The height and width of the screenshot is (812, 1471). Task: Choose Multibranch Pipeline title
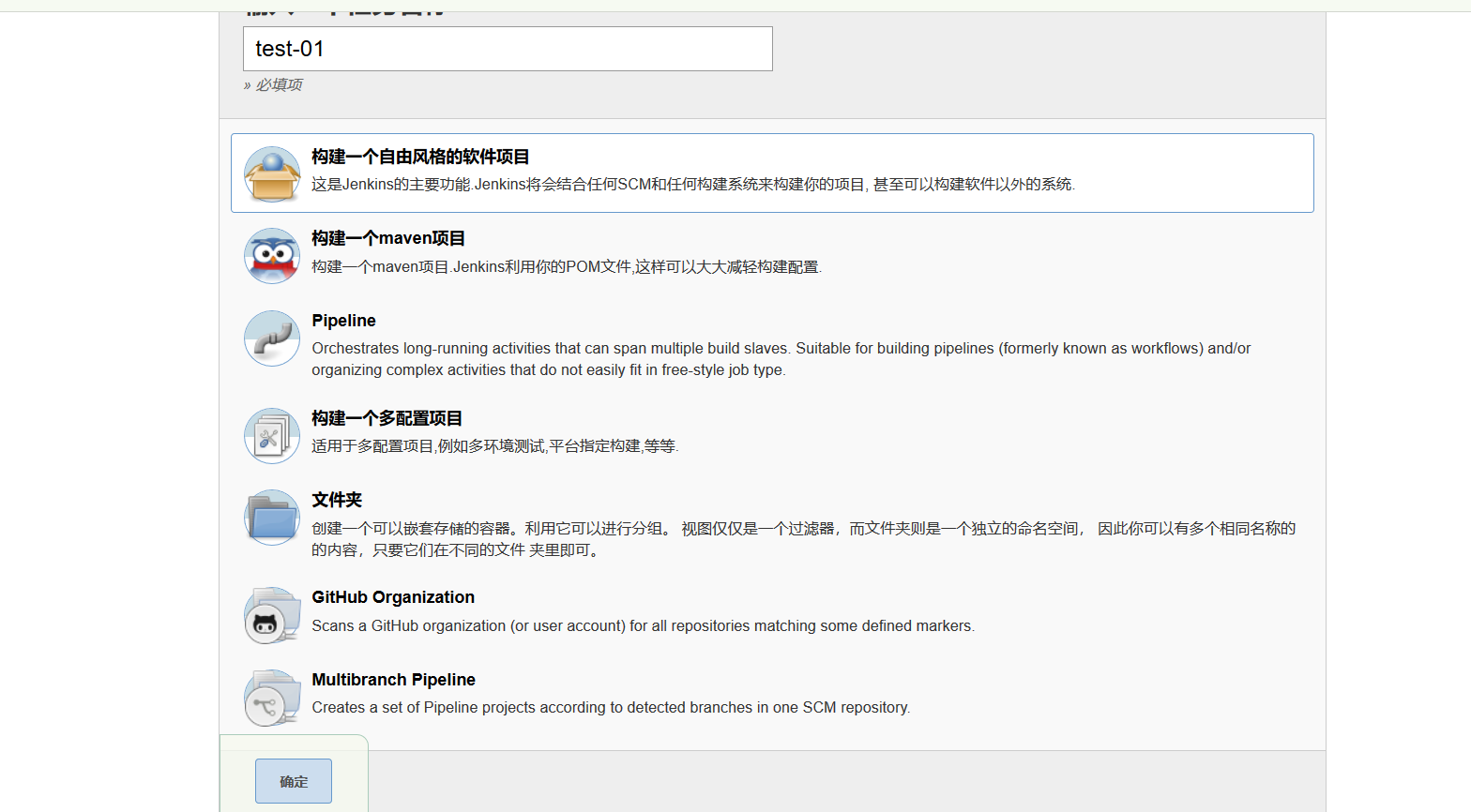tap(393, 680)
